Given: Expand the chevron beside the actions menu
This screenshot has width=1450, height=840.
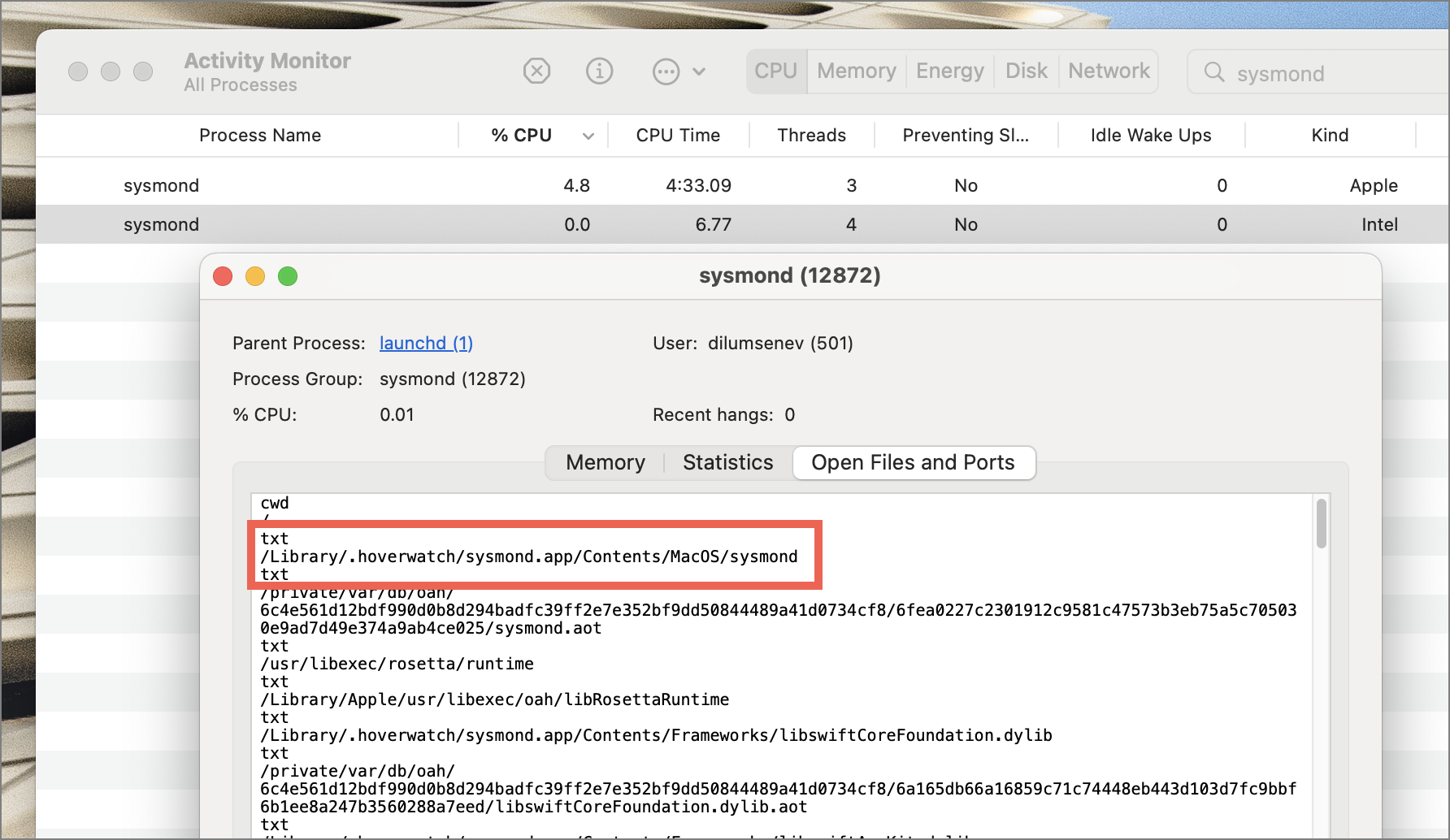Looking at the screenshot, I should pyautogui.click(x=699, y=71).
